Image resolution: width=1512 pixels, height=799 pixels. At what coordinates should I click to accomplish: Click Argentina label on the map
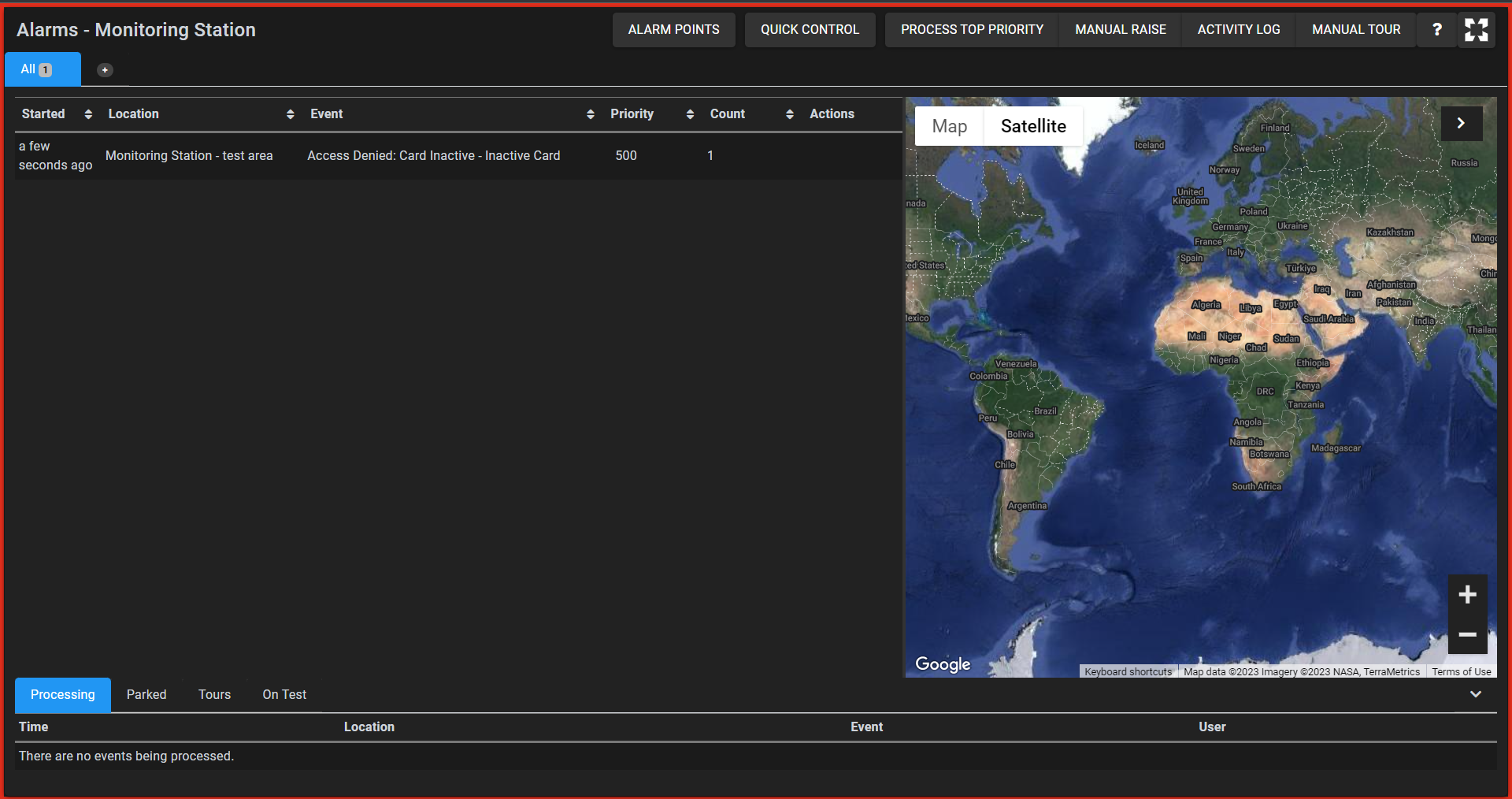coord(1027,506)
